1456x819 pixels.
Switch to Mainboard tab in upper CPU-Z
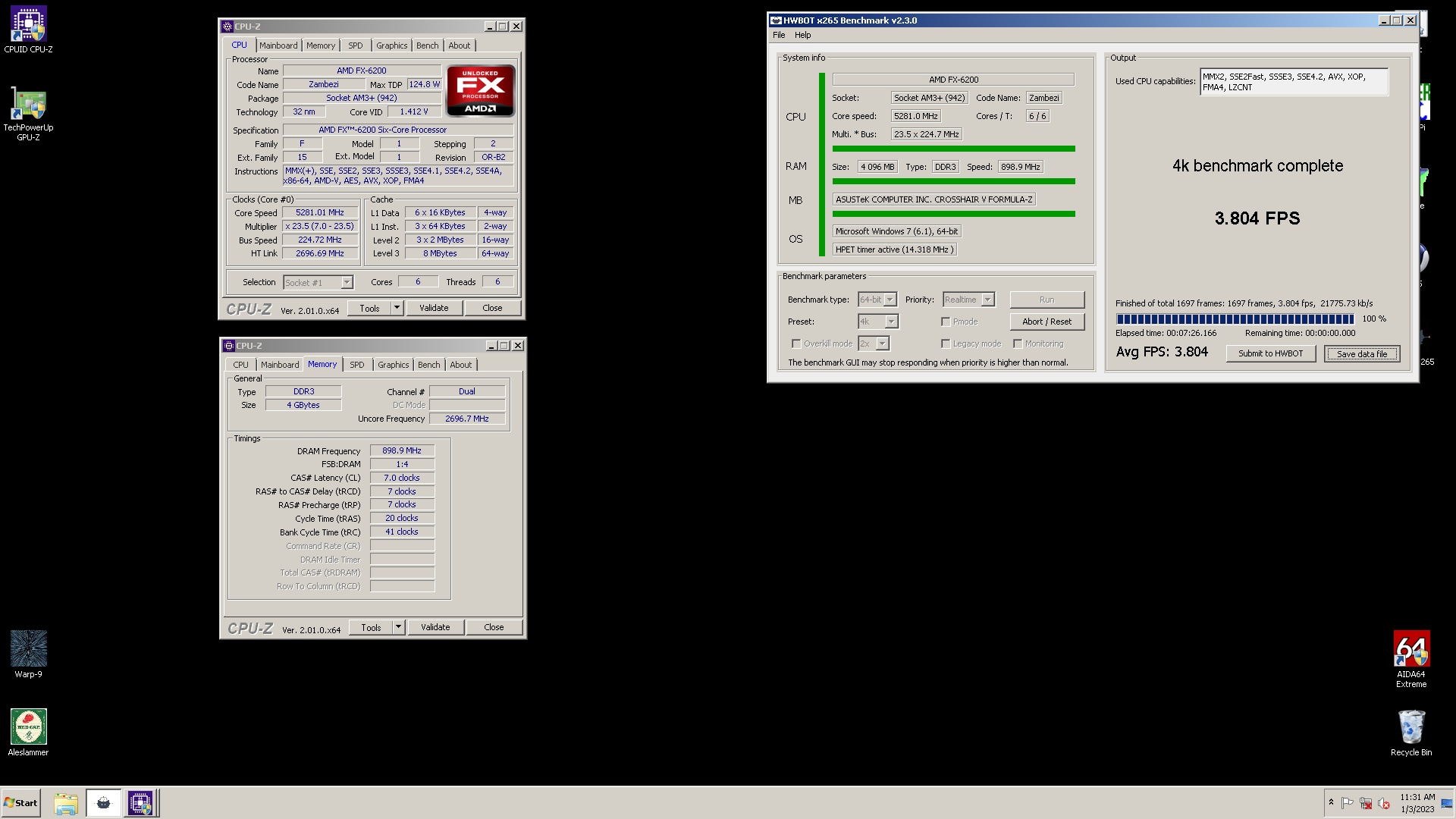pos(278,45)
